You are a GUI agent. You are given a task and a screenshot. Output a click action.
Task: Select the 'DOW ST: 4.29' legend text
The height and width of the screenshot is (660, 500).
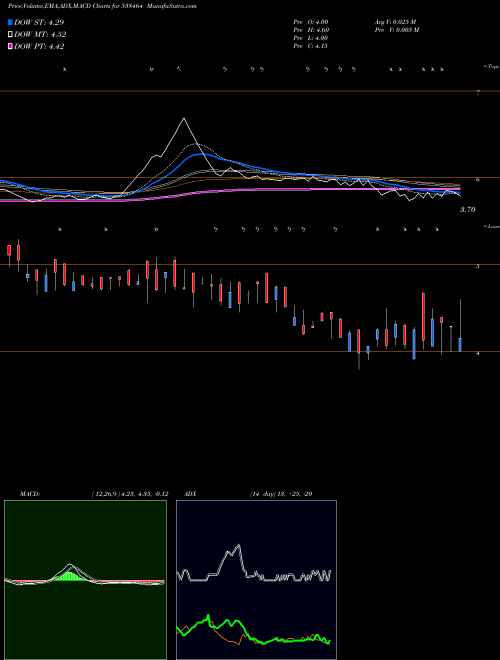click(39, 22)
